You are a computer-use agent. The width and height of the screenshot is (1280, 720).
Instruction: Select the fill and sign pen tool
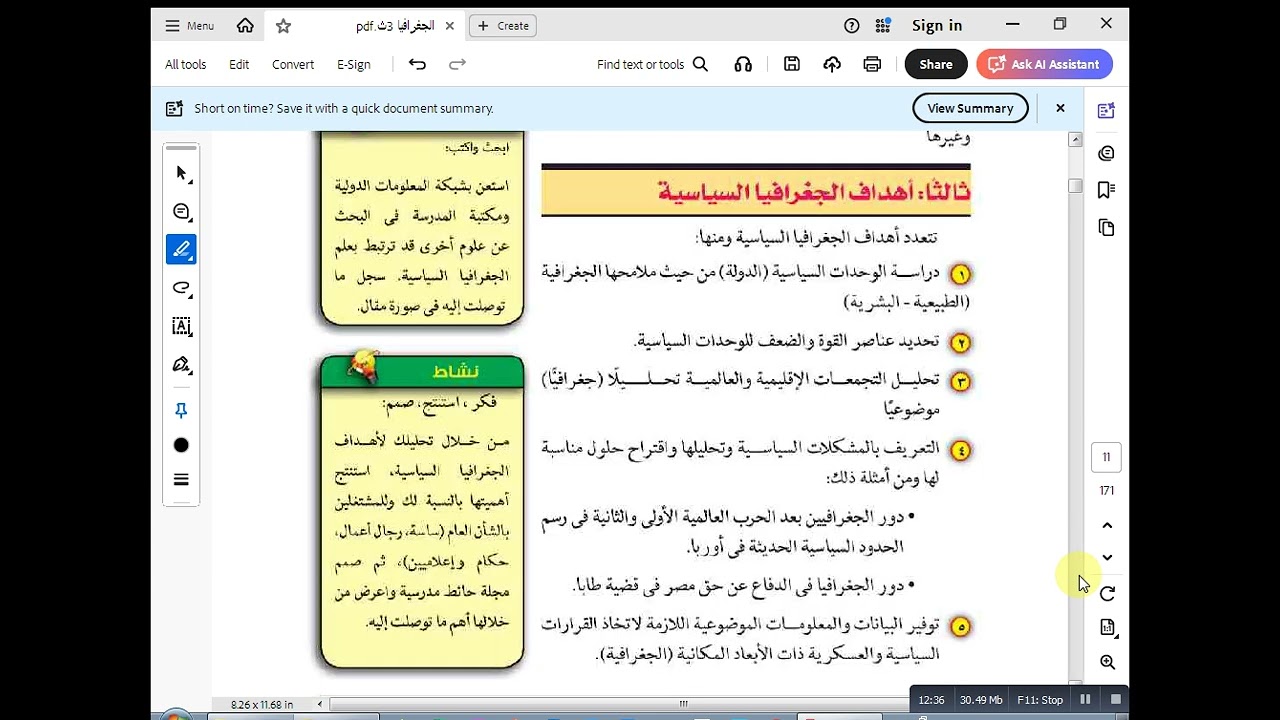(181, 364)
